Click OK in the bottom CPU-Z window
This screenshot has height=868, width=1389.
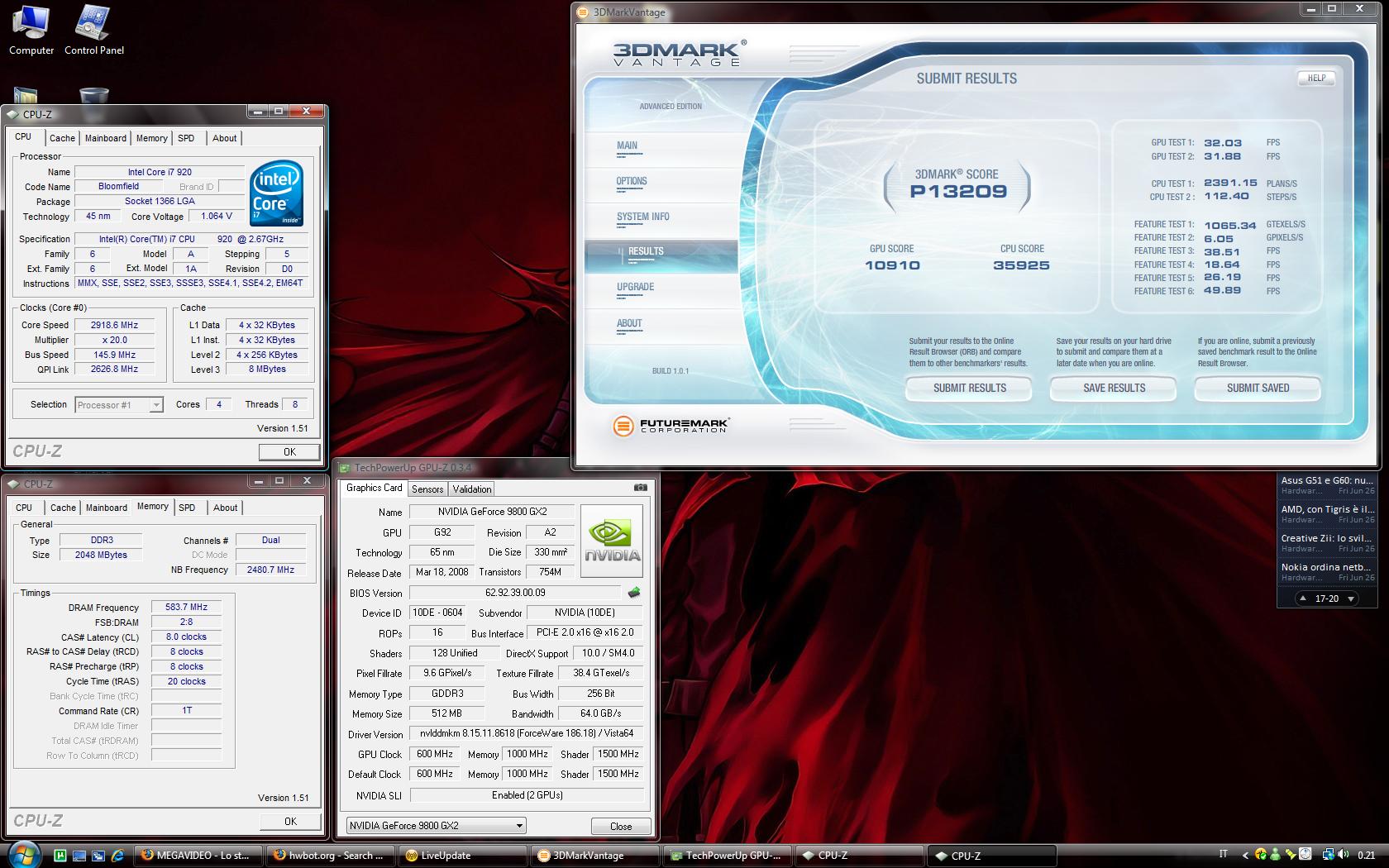[x=290, y=821]
